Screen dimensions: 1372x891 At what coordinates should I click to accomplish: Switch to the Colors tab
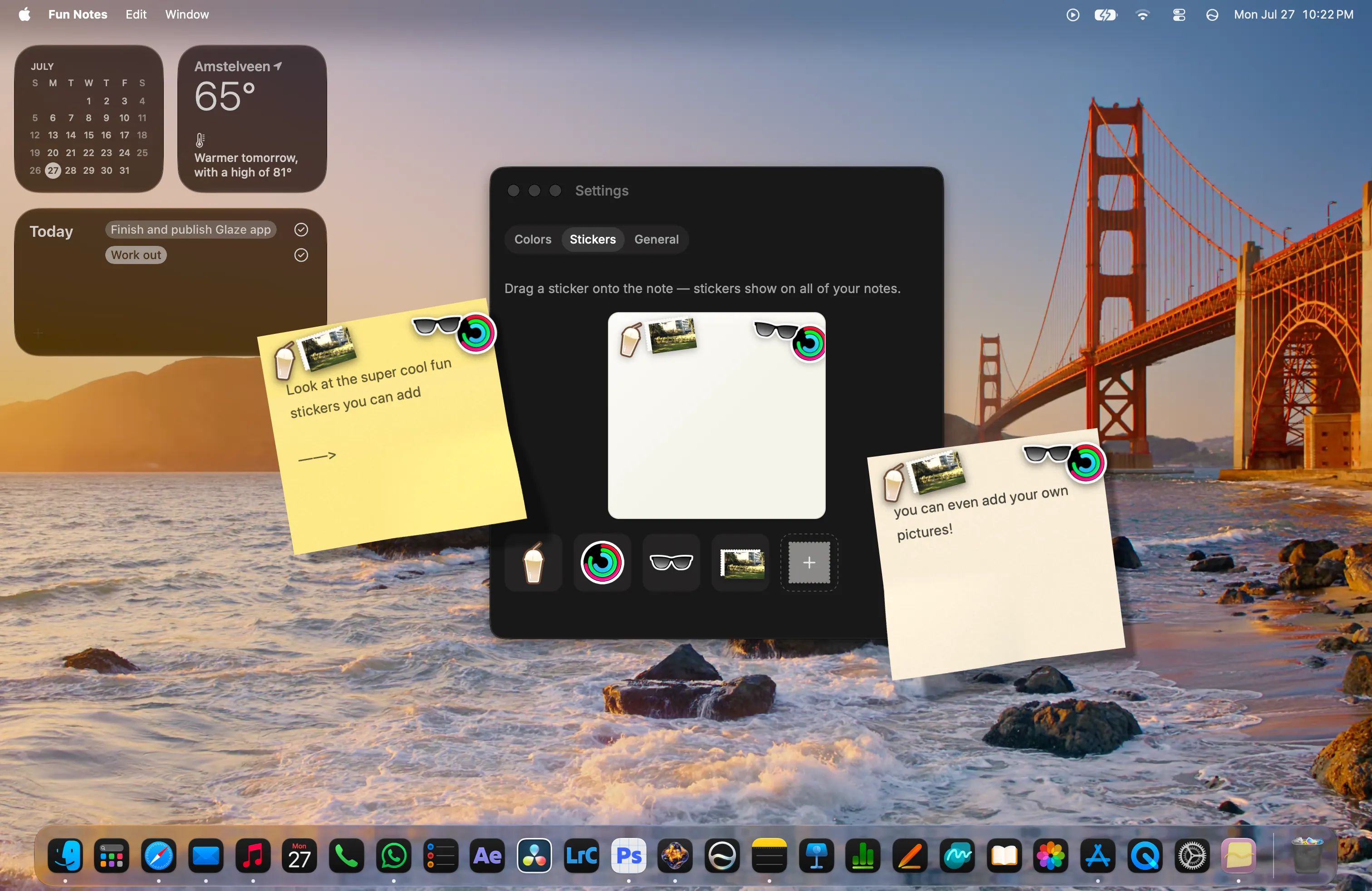533,239
